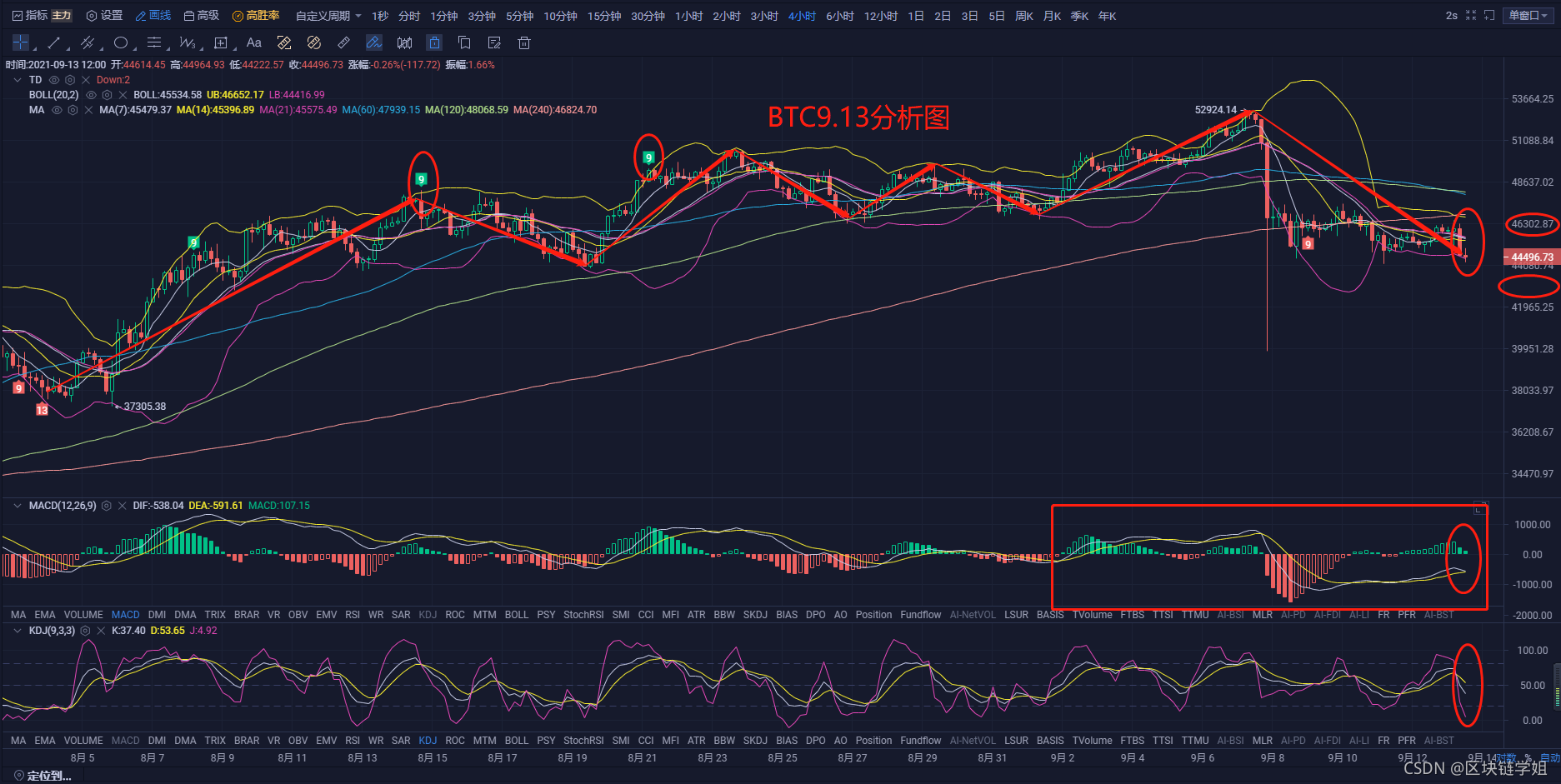The image size is (1561, 784).
Task: Select the crosshair cursor tool
Action: (x=21, y=42)
